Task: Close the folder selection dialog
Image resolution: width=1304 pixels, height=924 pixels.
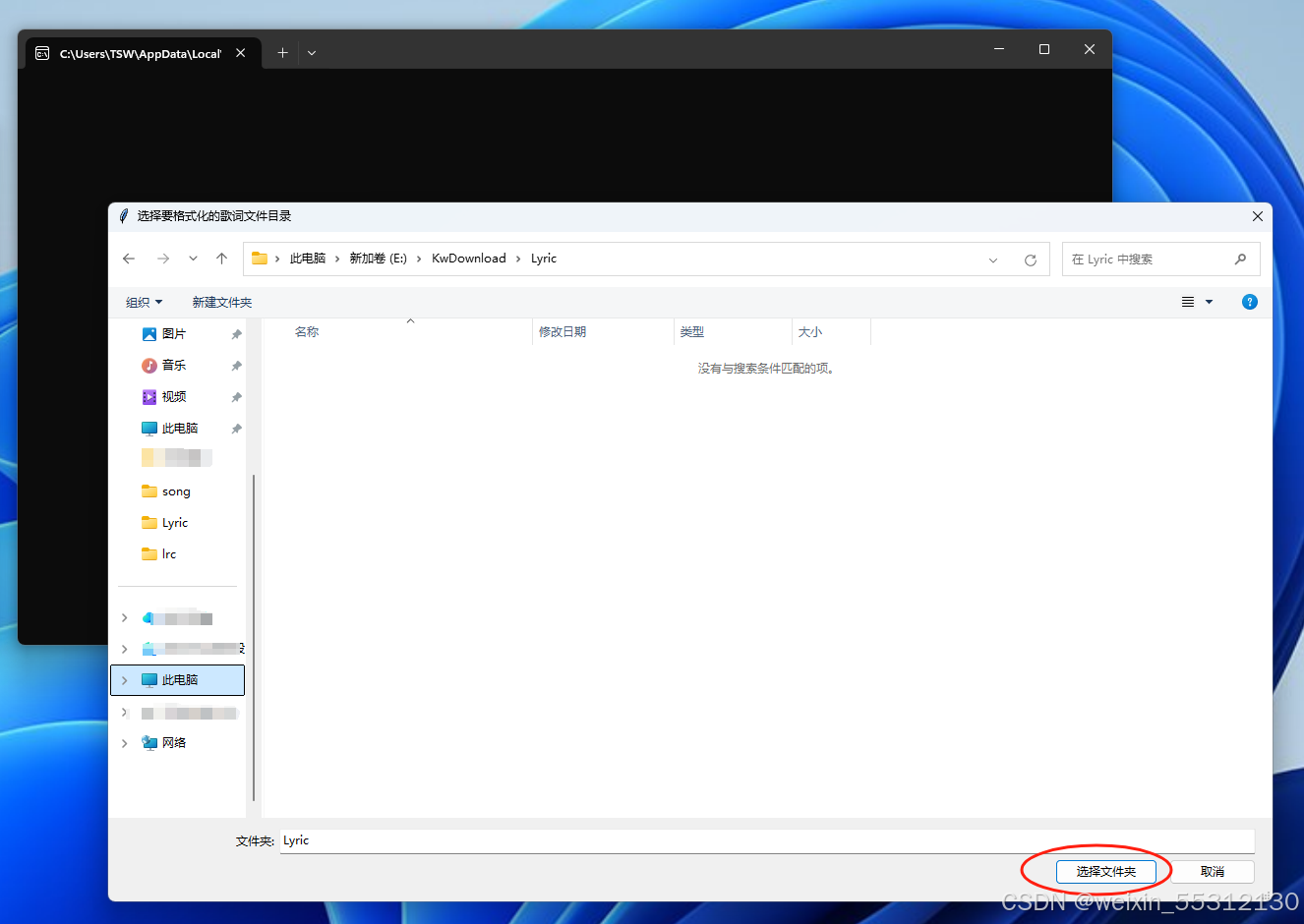Action: 1258,216
